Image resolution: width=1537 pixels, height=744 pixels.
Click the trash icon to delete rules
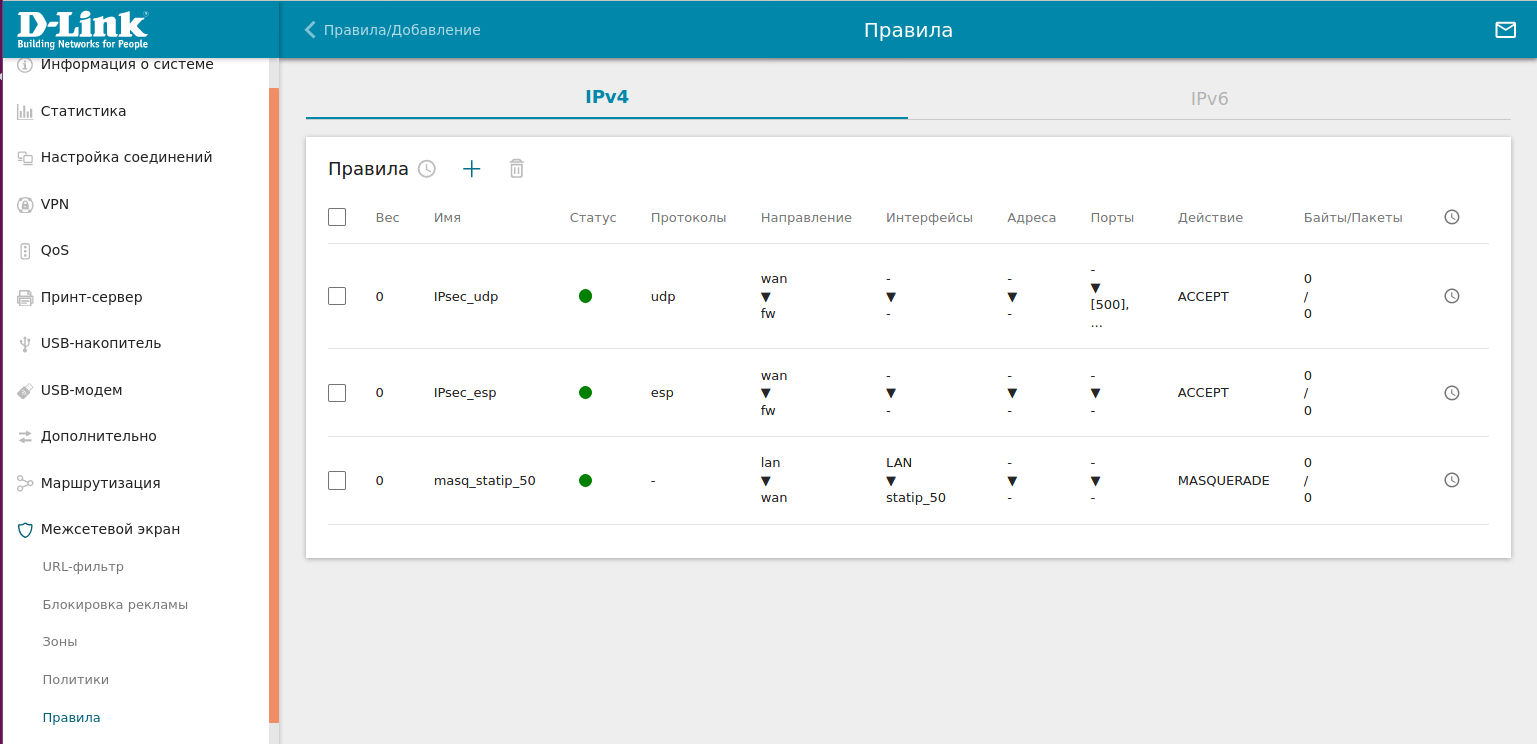[x=516, y=169]
